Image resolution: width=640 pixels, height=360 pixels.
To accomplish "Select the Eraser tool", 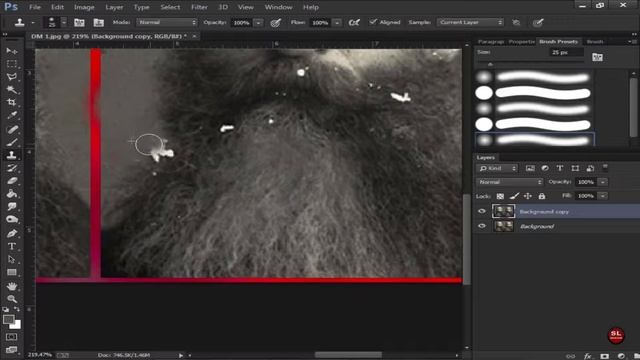I will 11,180.
